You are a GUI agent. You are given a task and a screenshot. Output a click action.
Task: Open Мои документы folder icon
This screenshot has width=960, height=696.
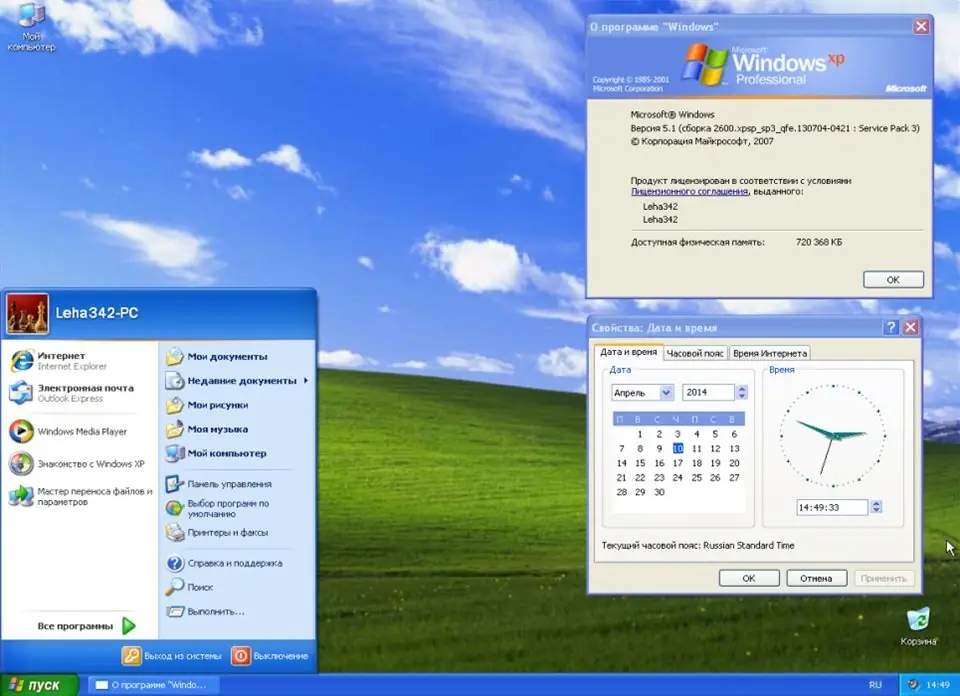[x=174, y=356]
